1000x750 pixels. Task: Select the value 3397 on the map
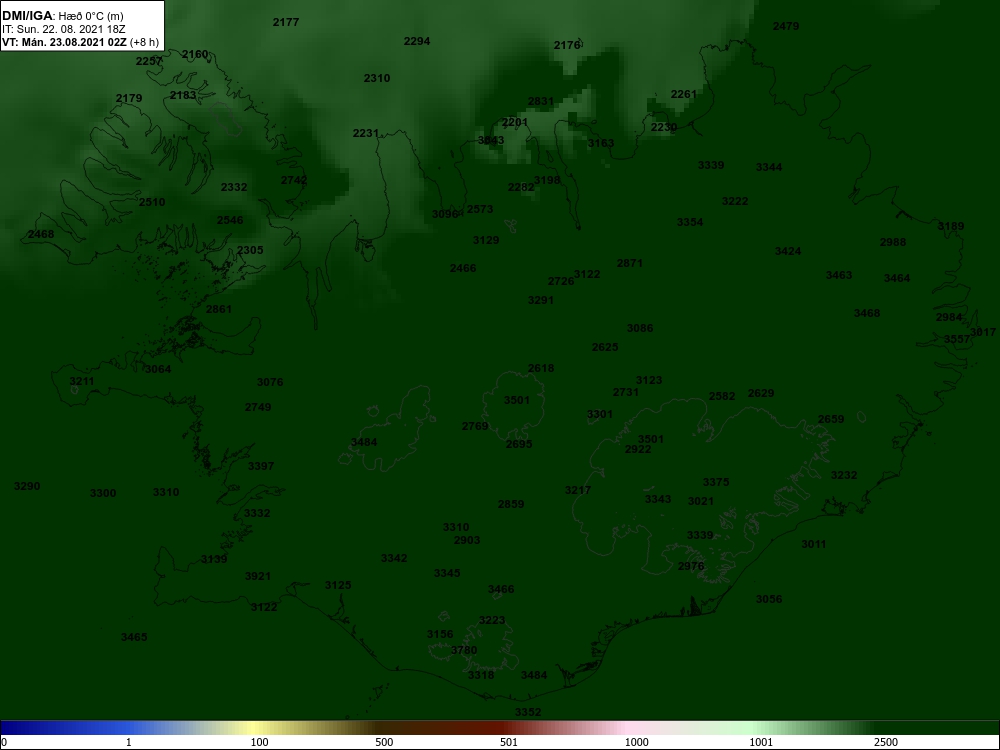[261, 466]
